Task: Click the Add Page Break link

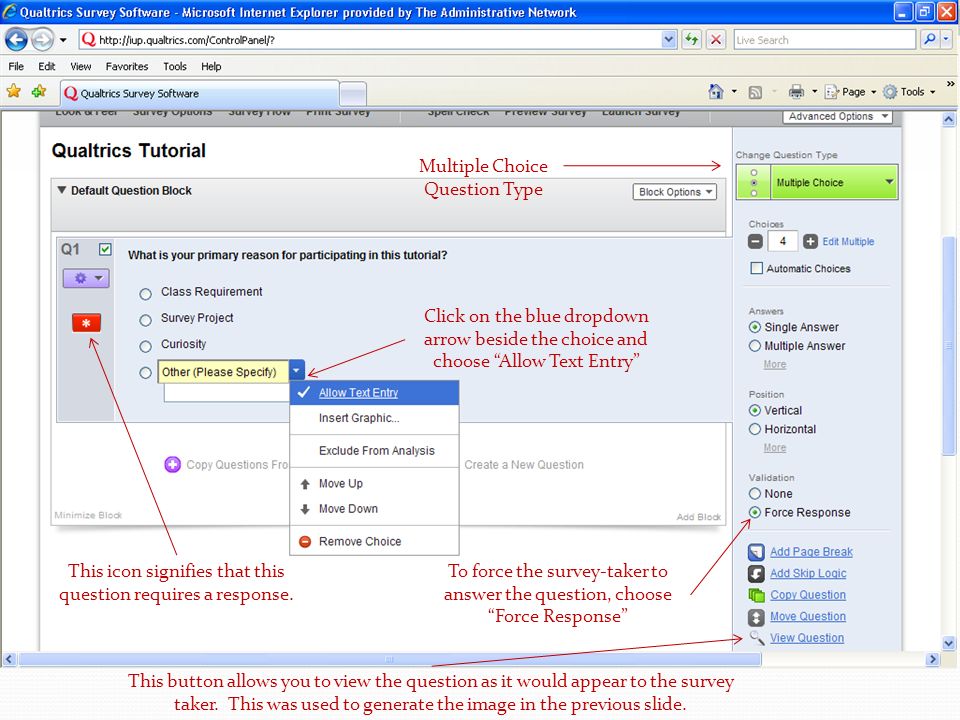Action: tap(811, 552)
